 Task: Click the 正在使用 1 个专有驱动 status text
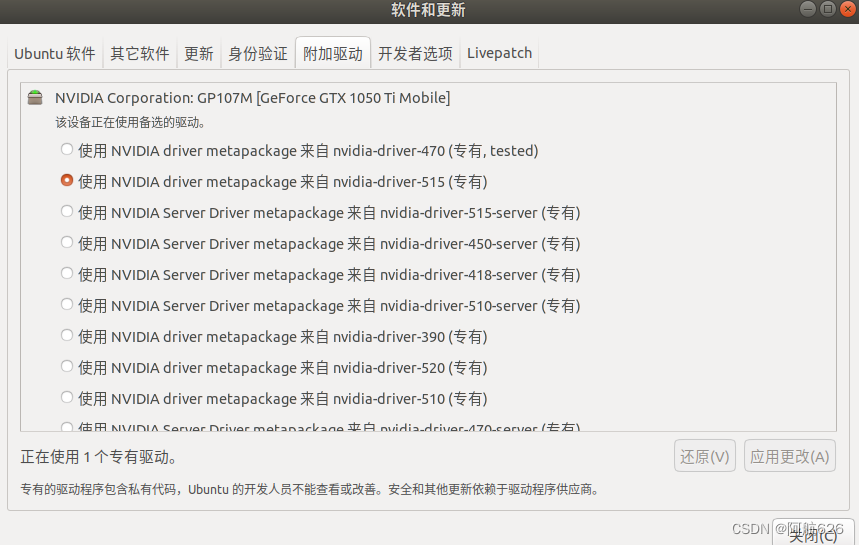coord(99,457)
